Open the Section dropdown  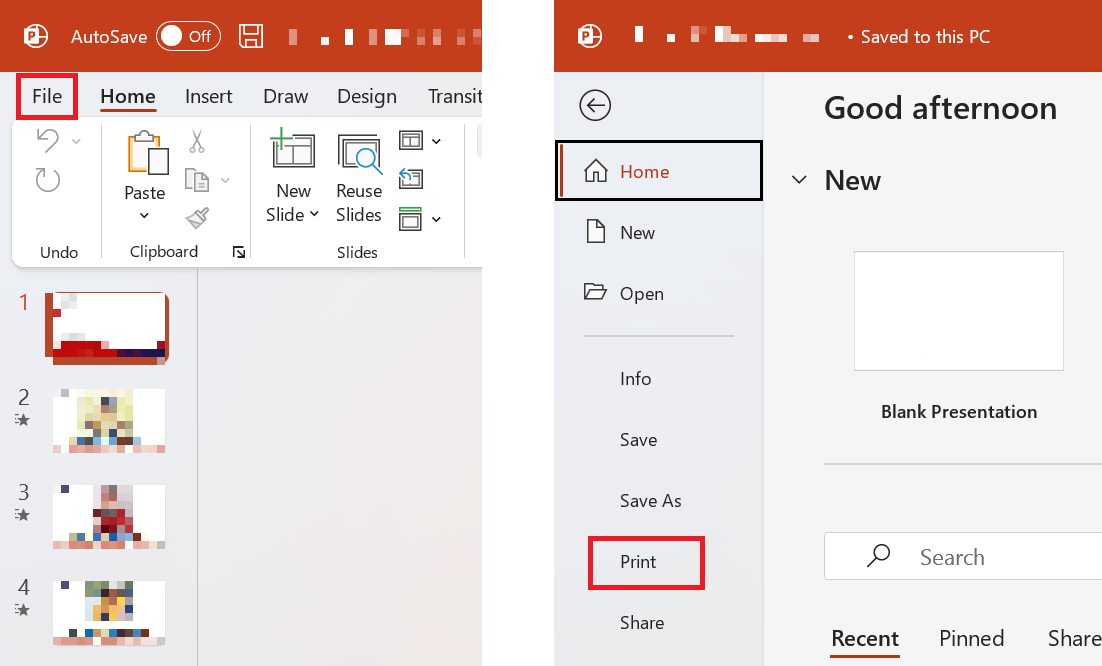[420, 218]
